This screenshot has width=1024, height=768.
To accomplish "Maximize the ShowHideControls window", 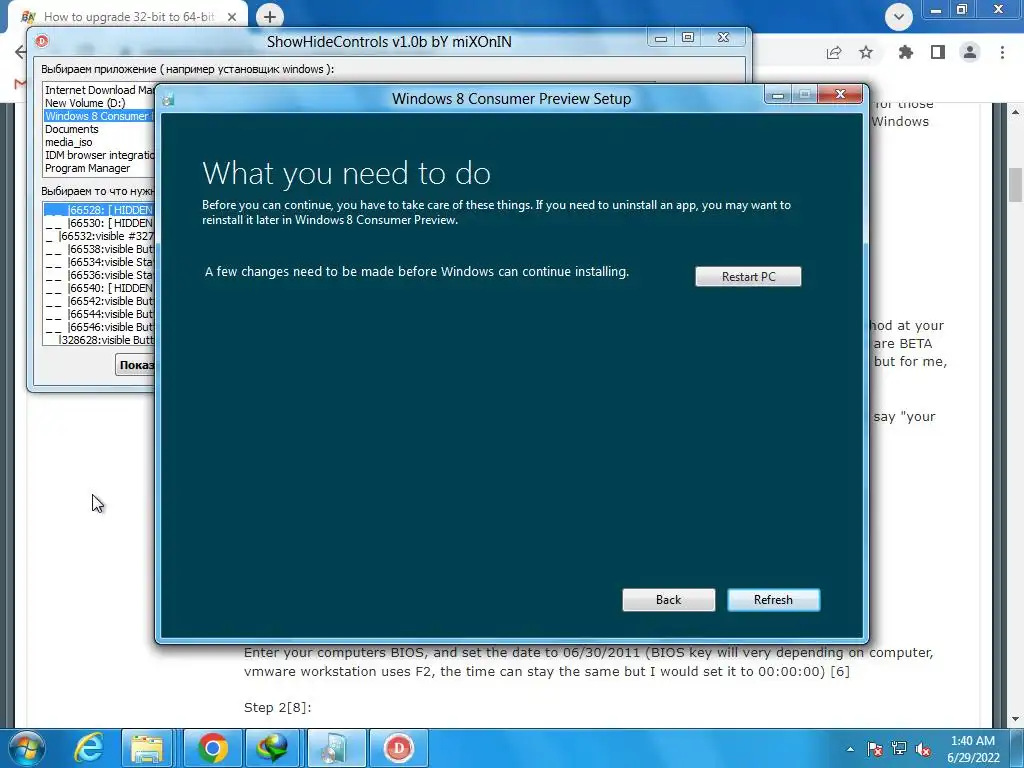I will point(688,38).
